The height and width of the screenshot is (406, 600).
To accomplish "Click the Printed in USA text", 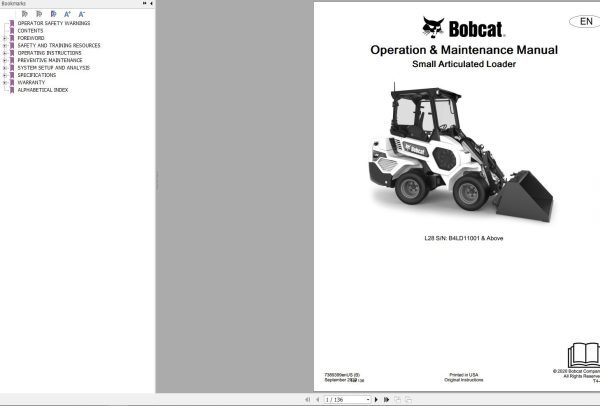I will pos(463,375).
